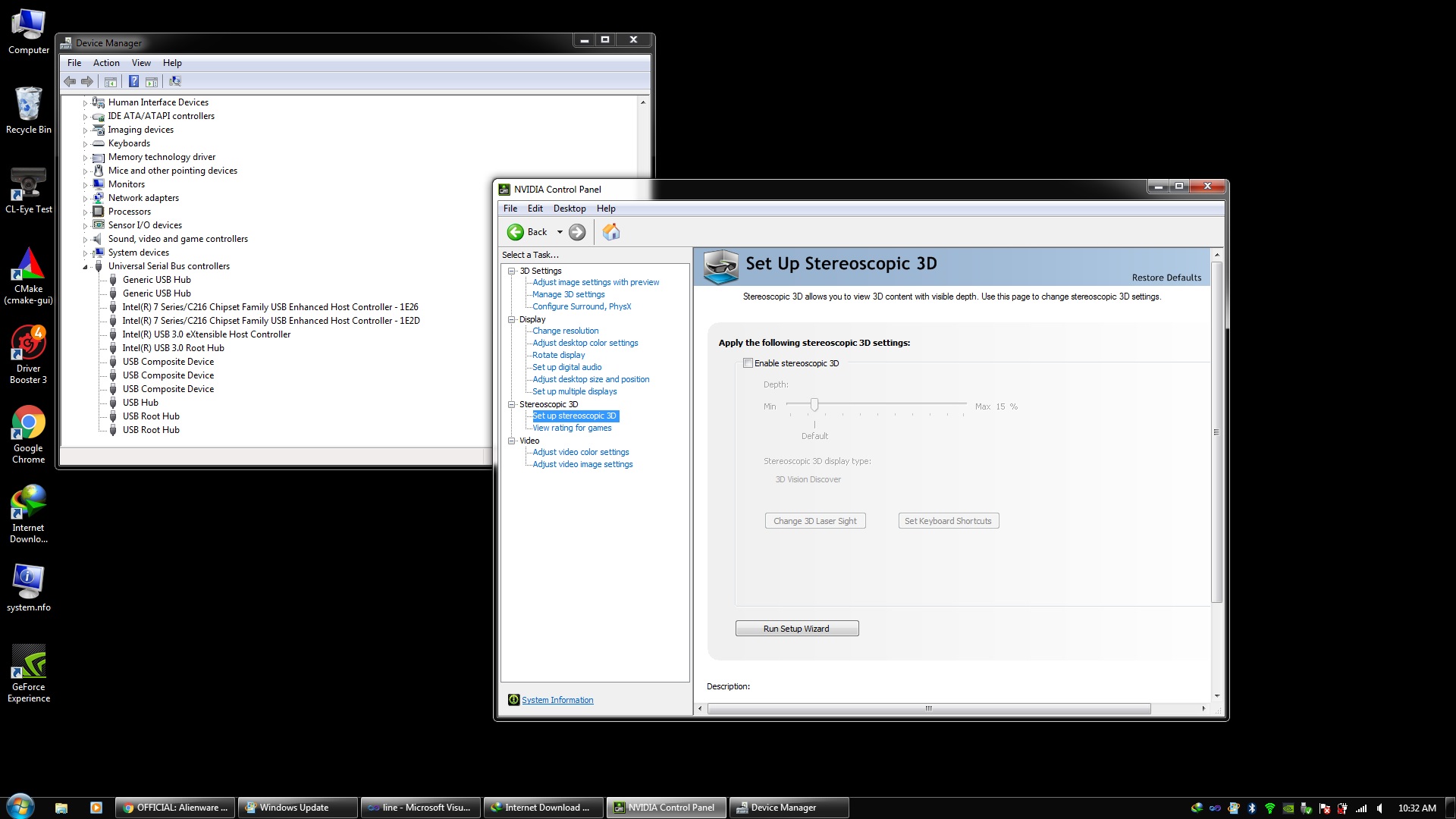Click Windows Start orb
Image resolution: width=1456 pixels, height=819 pixels.
(20, 807)
